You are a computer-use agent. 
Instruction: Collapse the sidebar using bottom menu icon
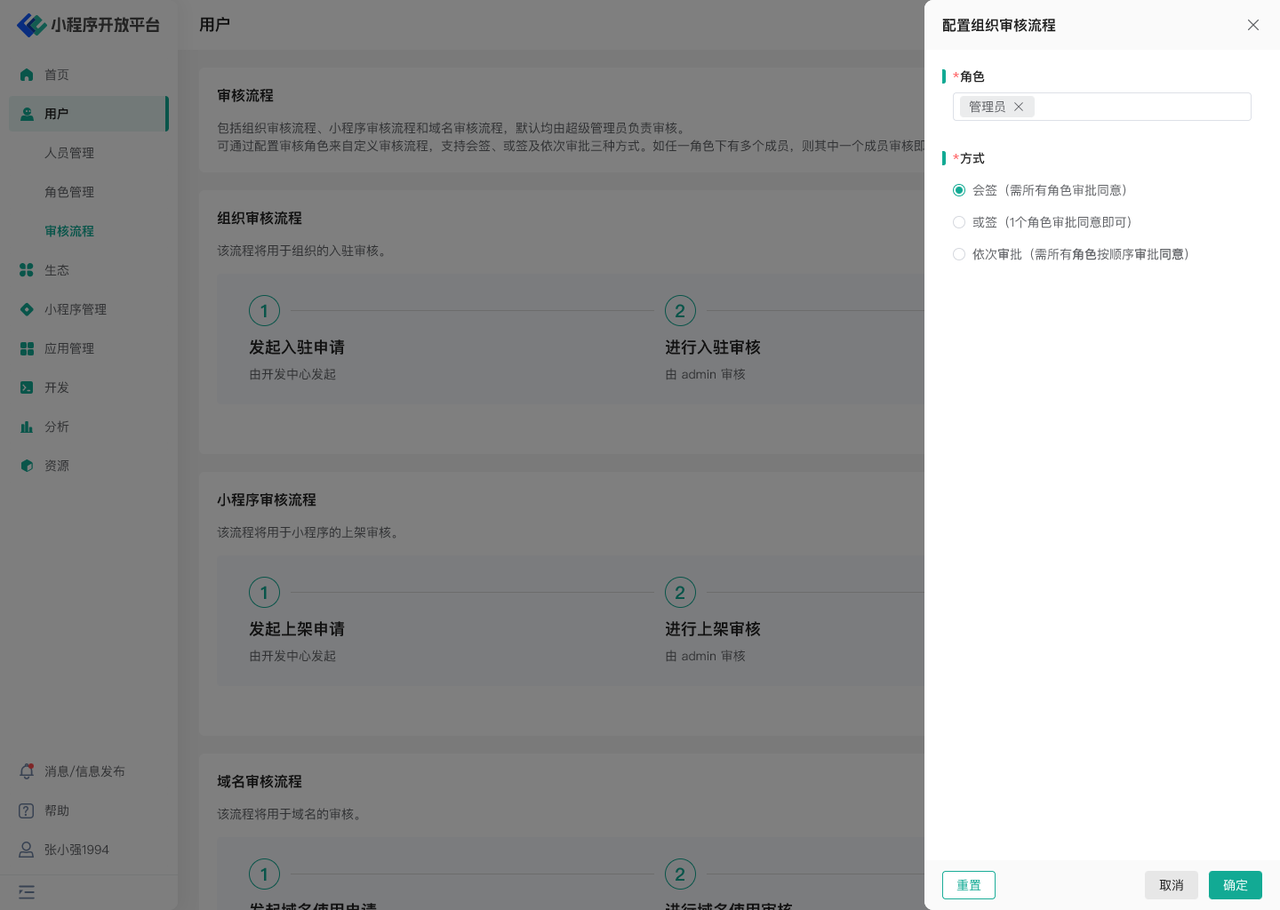point(27,892)
